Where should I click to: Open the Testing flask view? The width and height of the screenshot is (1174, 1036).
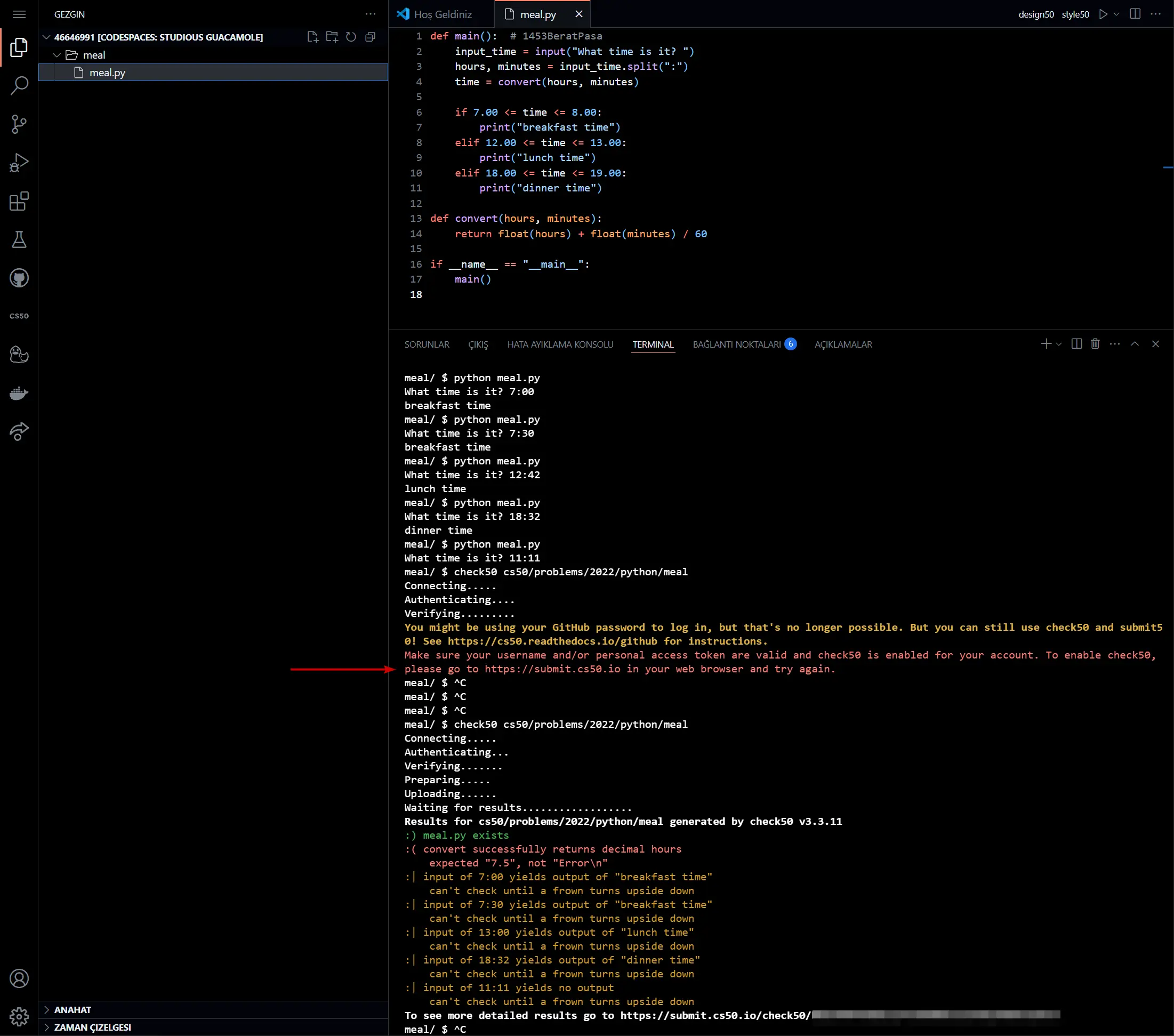click(19, 239)
